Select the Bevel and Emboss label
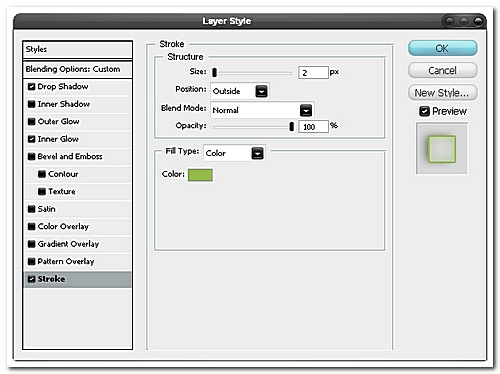The width and height of the screenshot is (500, 374). tap(70, 156)
